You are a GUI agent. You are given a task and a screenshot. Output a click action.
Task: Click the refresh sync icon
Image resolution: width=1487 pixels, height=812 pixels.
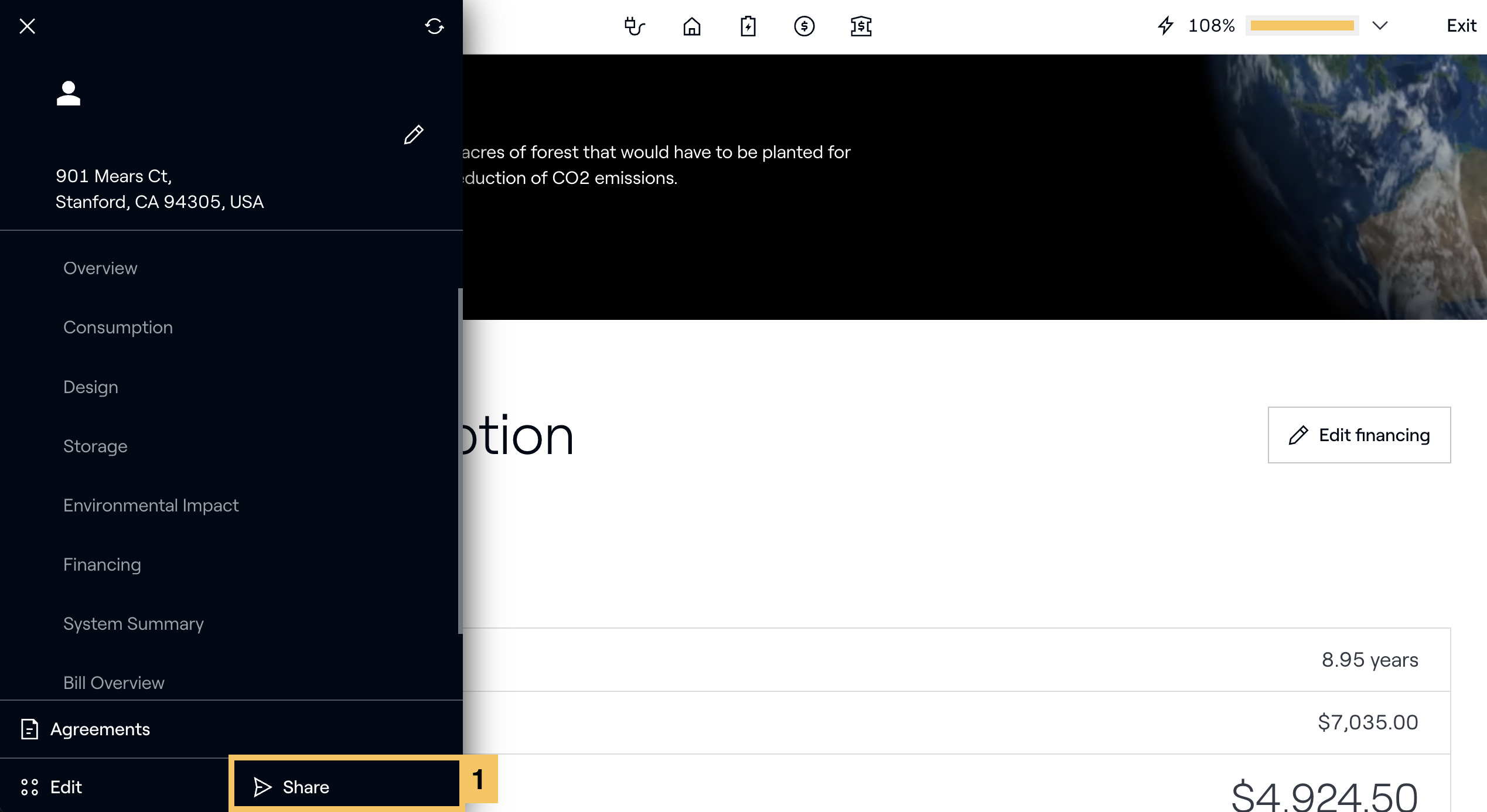pos(434,26)
